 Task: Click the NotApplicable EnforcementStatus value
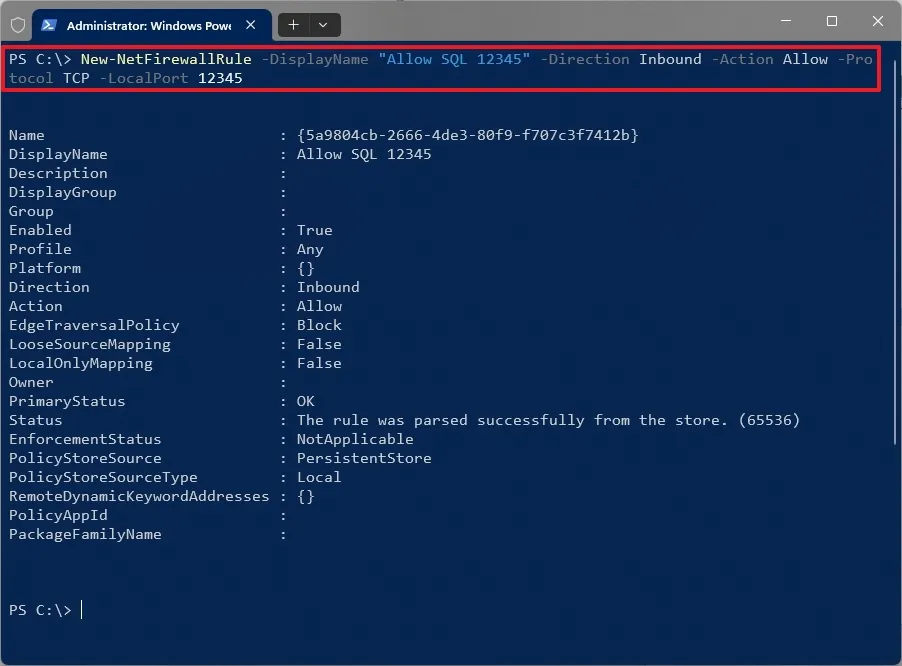click(355, 439)
